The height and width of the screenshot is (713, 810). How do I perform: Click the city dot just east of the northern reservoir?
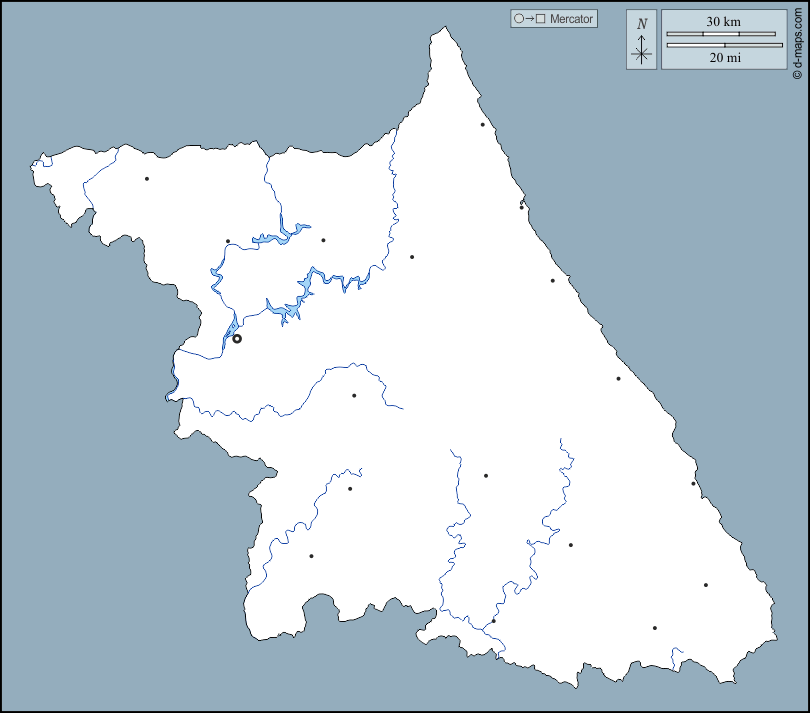(x=323, y=240)
